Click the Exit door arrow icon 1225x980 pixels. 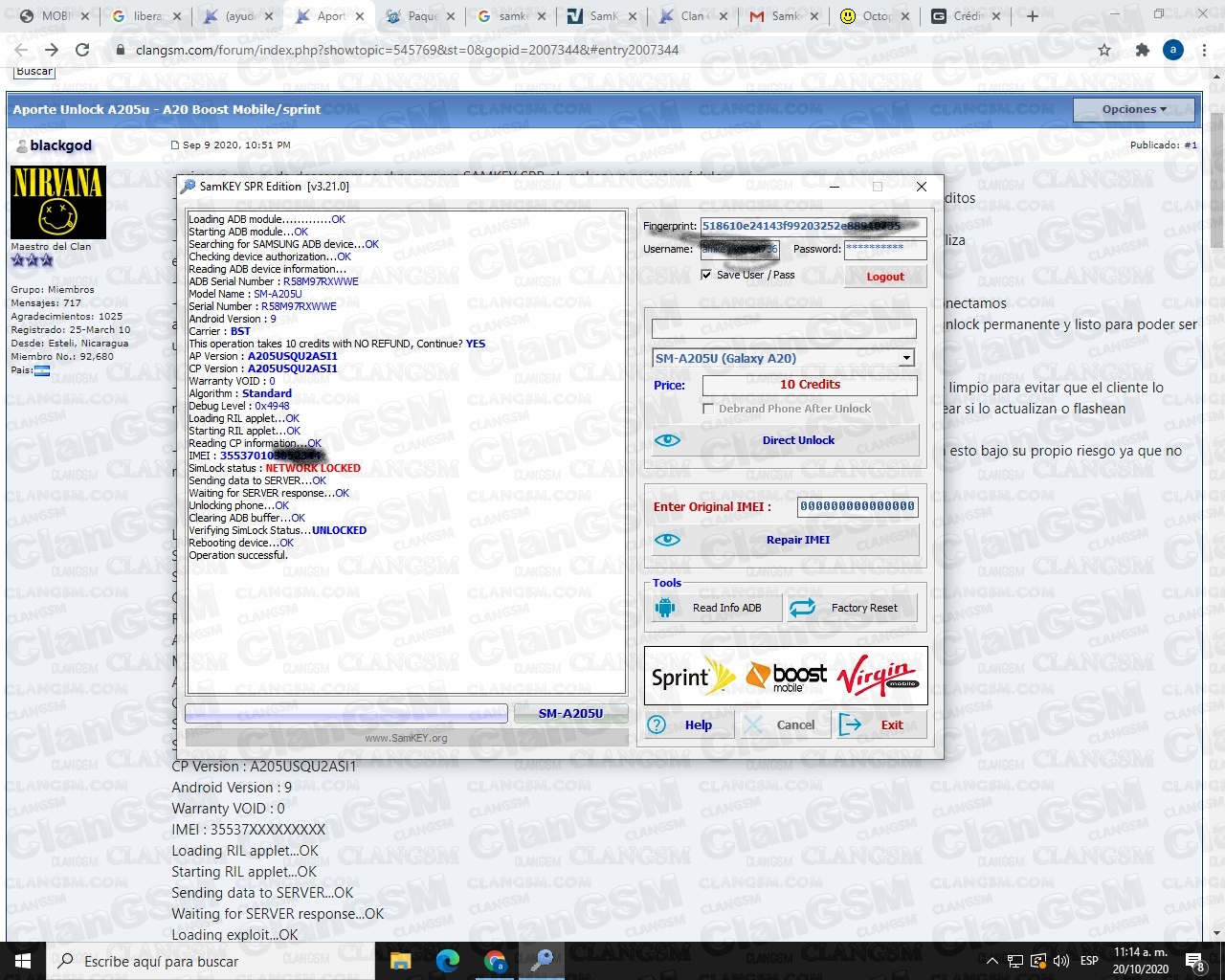coord(850,724)
